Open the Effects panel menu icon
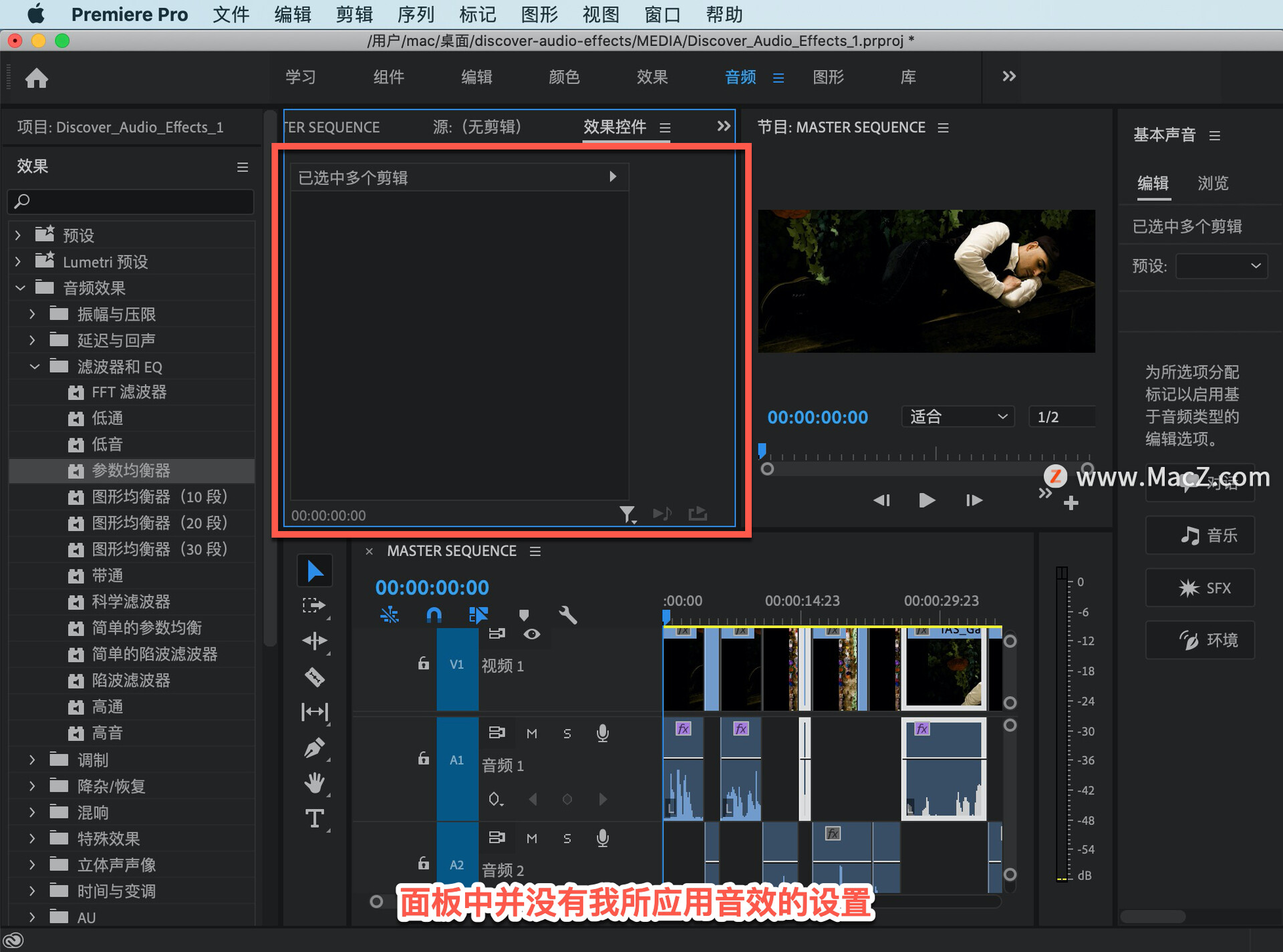 coord(243,167)
